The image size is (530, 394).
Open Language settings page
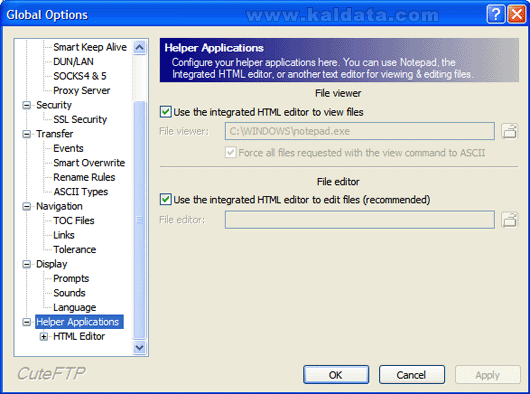75,307
